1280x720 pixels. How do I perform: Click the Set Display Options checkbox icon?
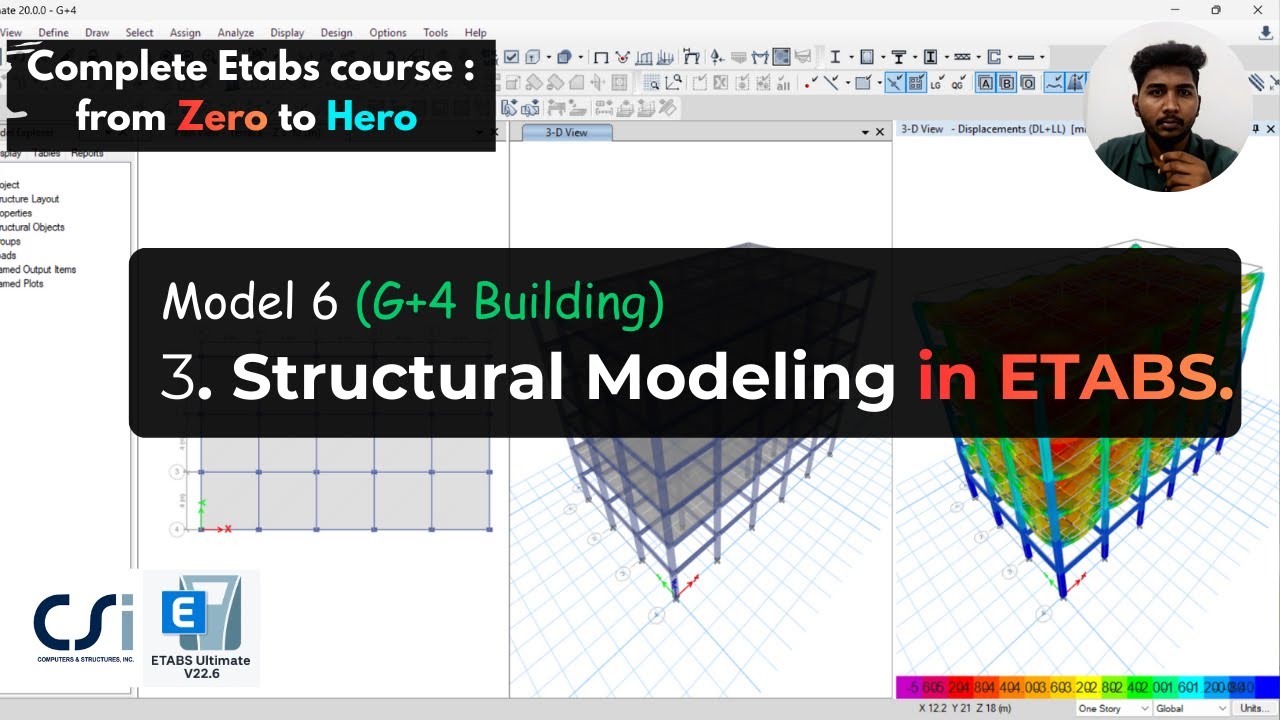[511, 57]
